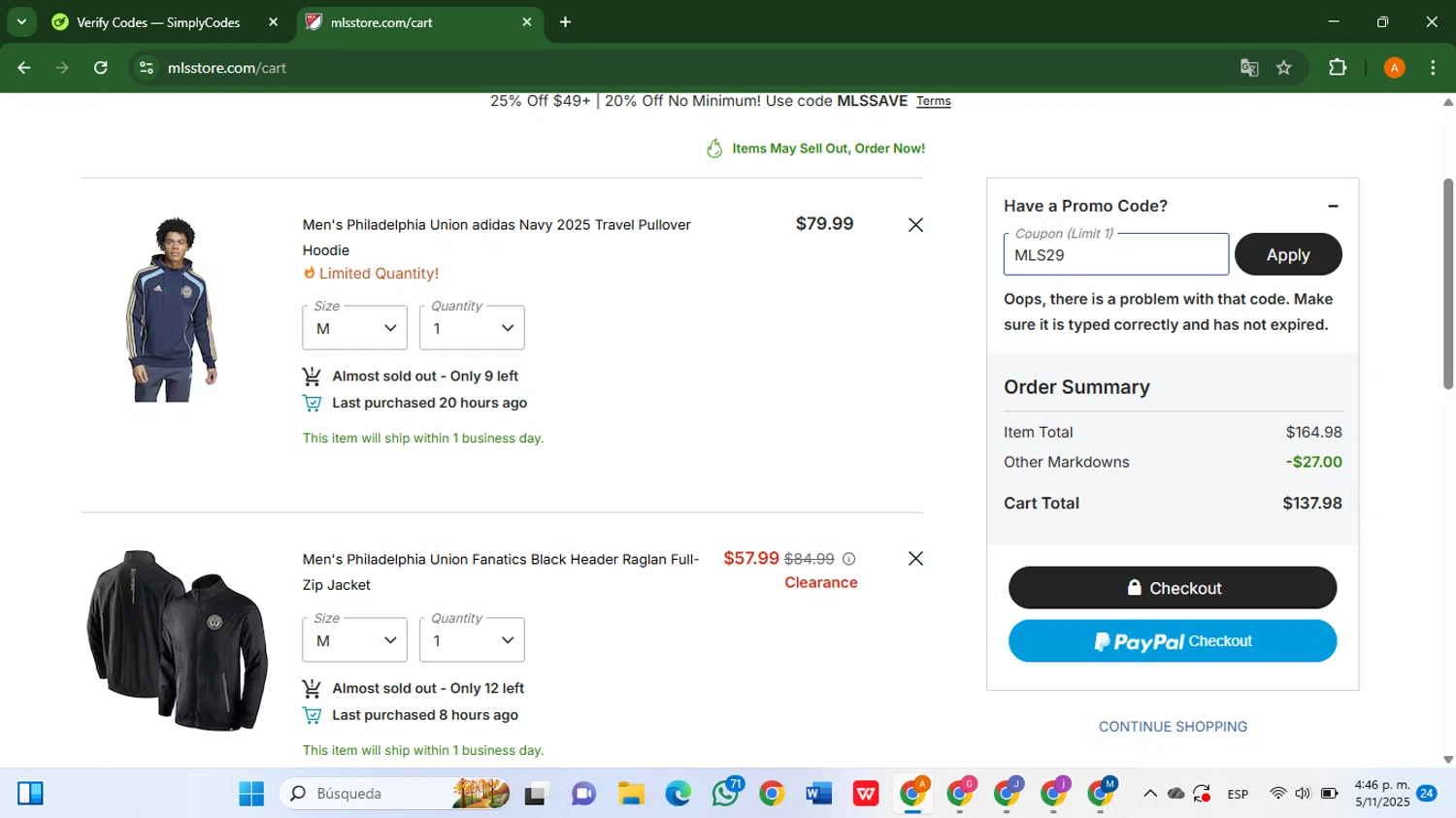
Task: Click the info icon next to $84.99 price
Action: coord(849,559)
